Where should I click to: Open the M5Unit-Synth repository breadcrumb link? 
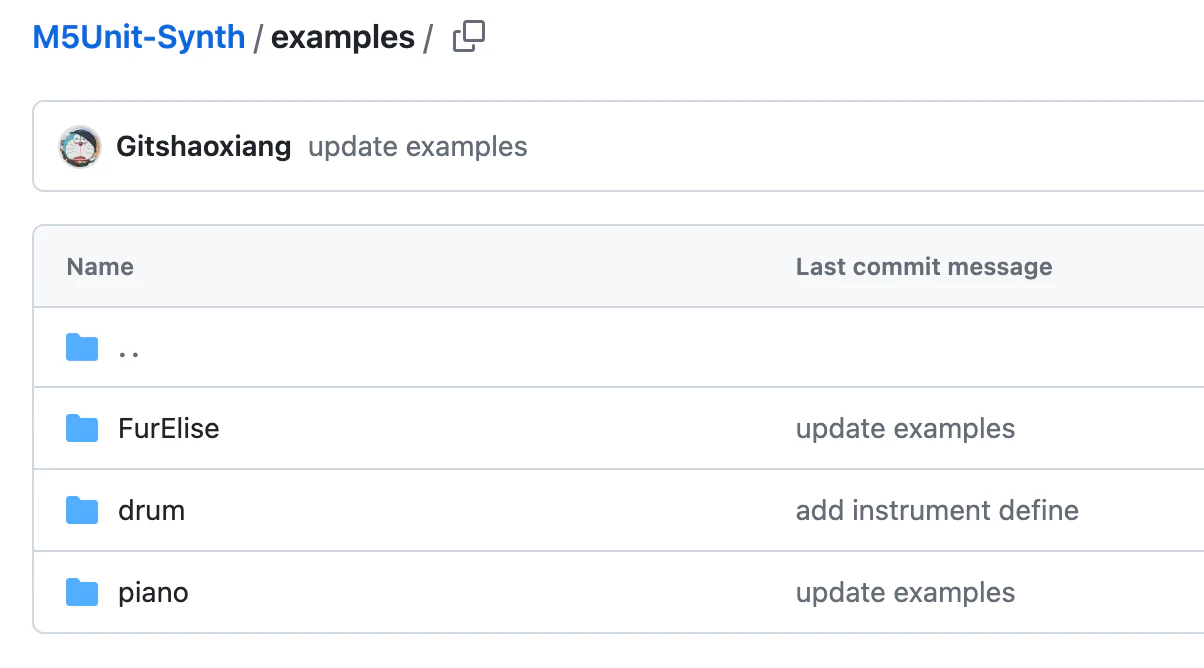pos(139,37)
